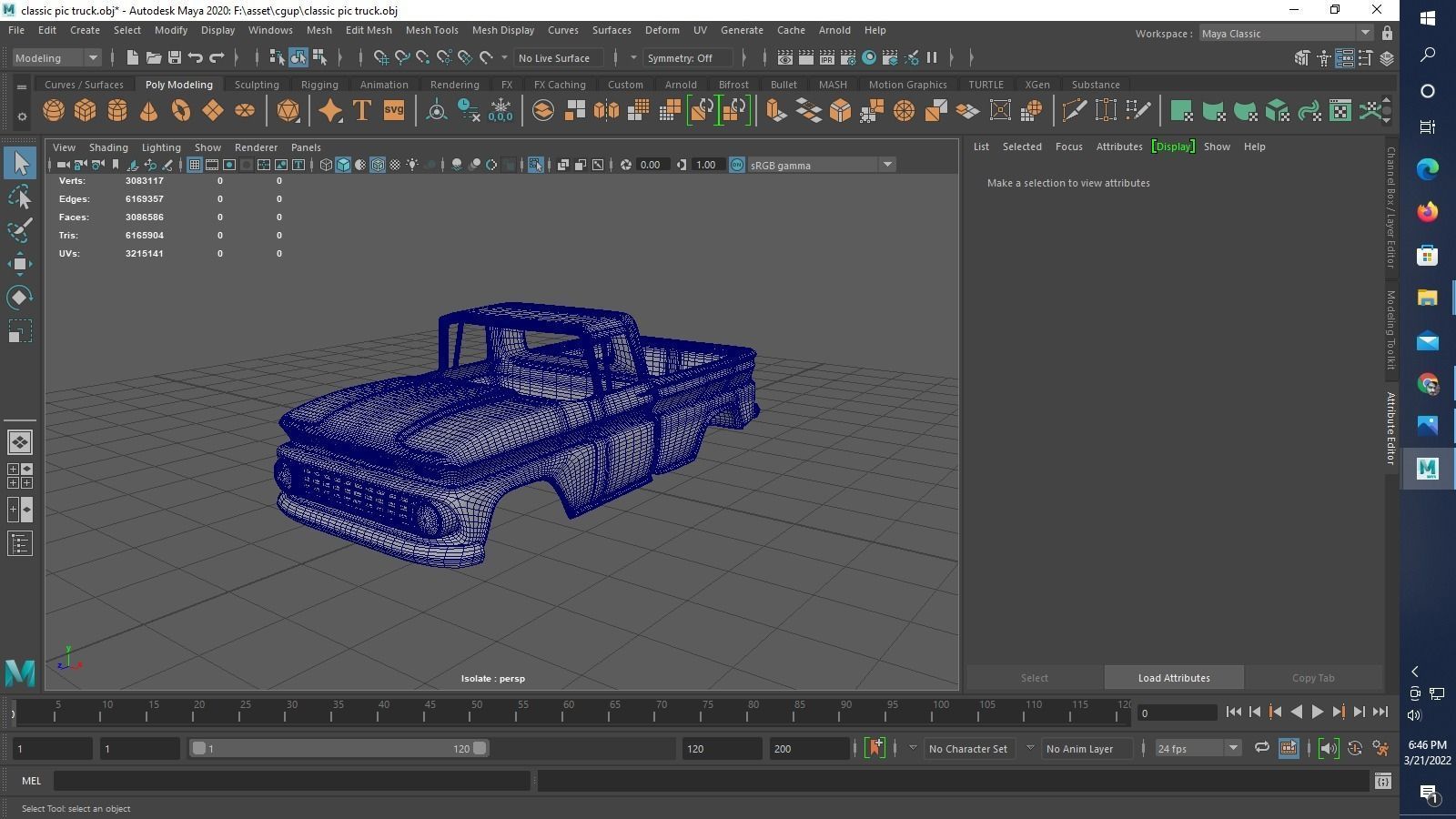
Task: Create a polygon cube from the shelf
Action: coord(86,111)
